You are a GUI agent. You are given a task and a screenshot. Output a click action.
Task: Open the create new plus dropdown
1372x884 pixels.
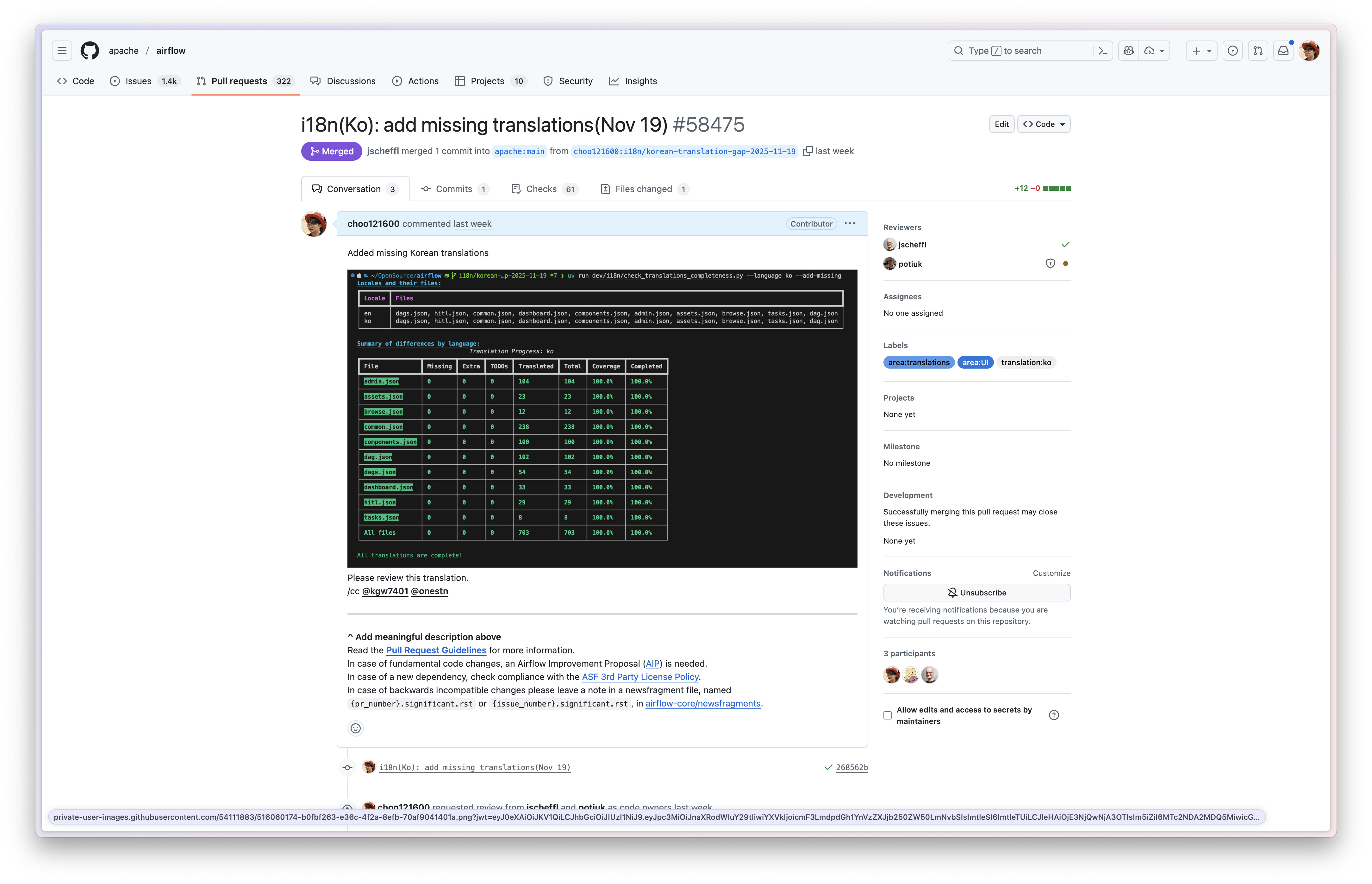1201,51
